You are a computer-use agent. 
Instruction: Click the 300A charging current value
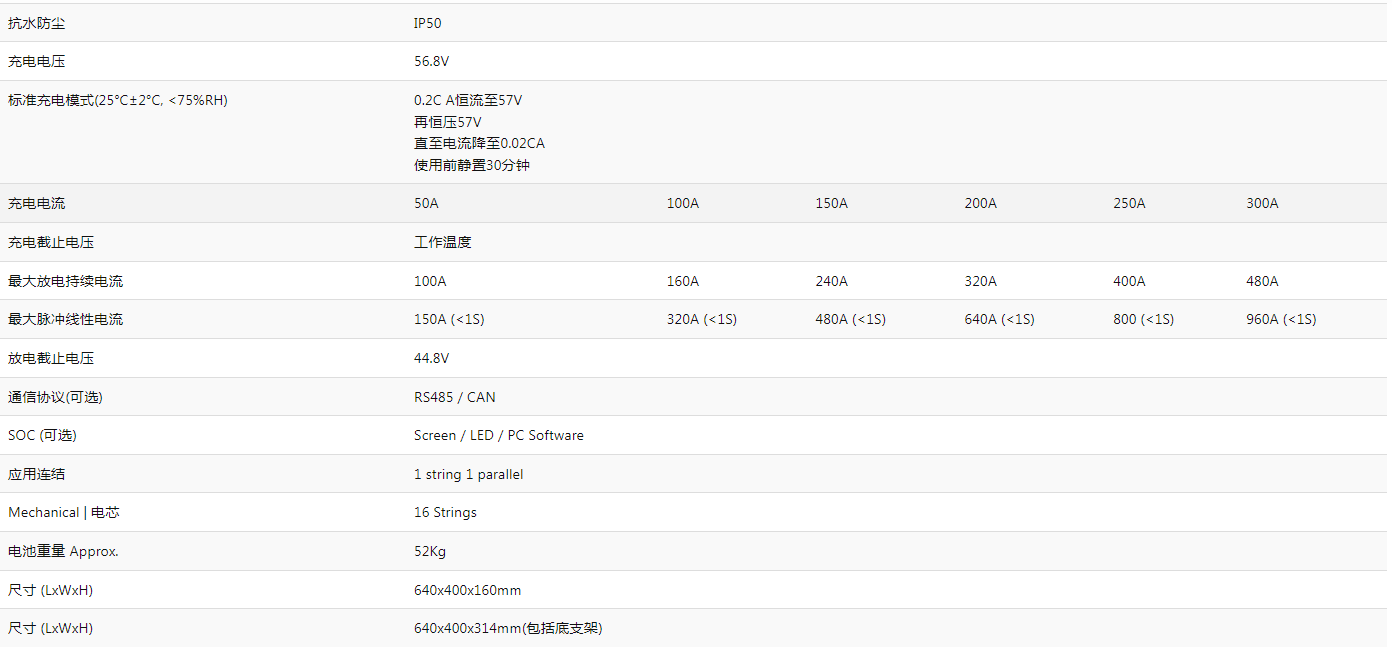(1262, 204)
